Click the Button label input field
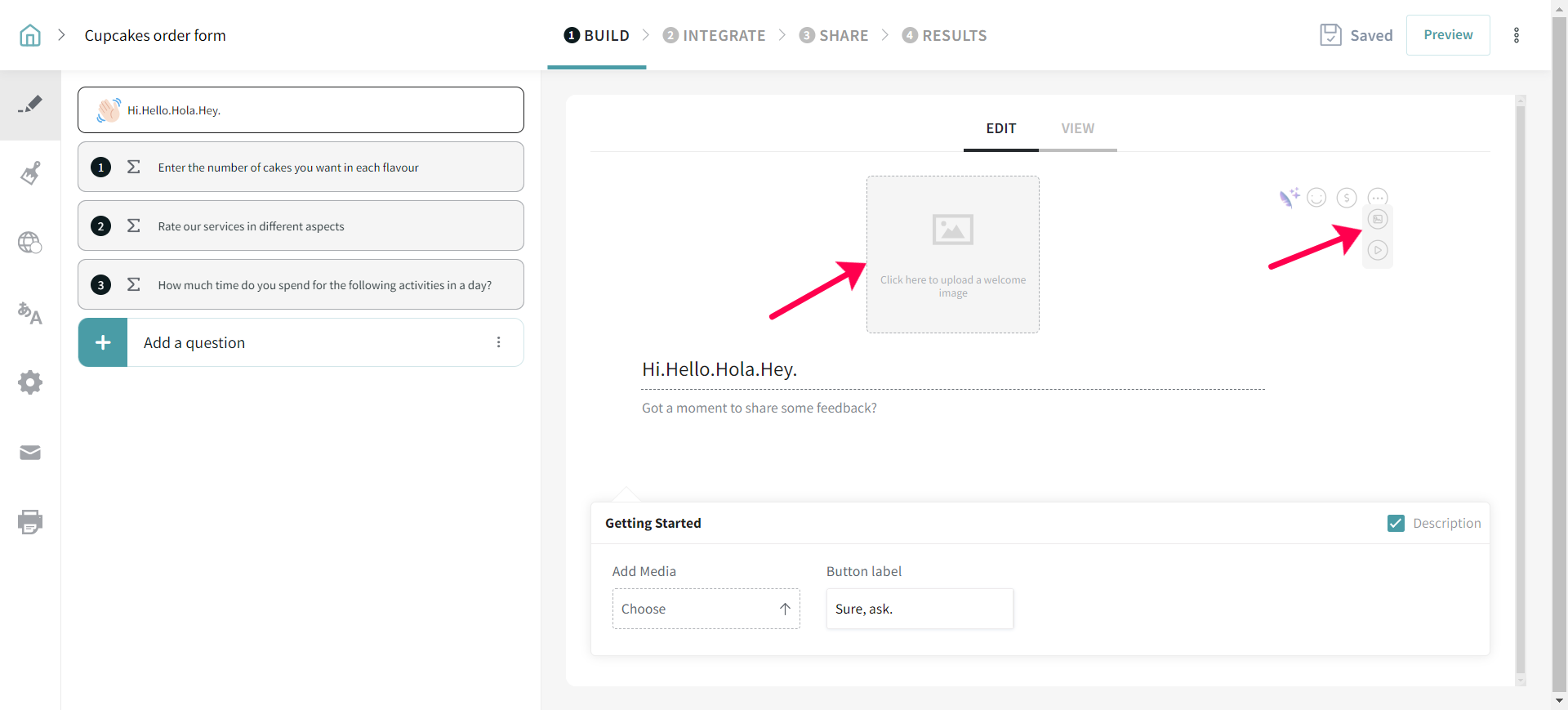The height and width of the screenshot is (710, 1568). coord(920,609)
